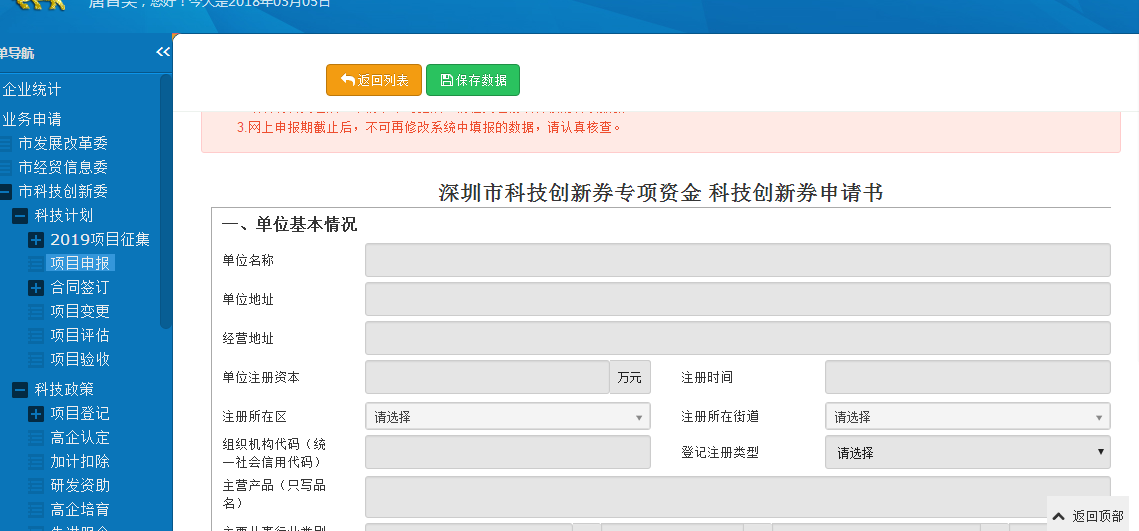Collapse the 市科技创新委 tree node

5,192
